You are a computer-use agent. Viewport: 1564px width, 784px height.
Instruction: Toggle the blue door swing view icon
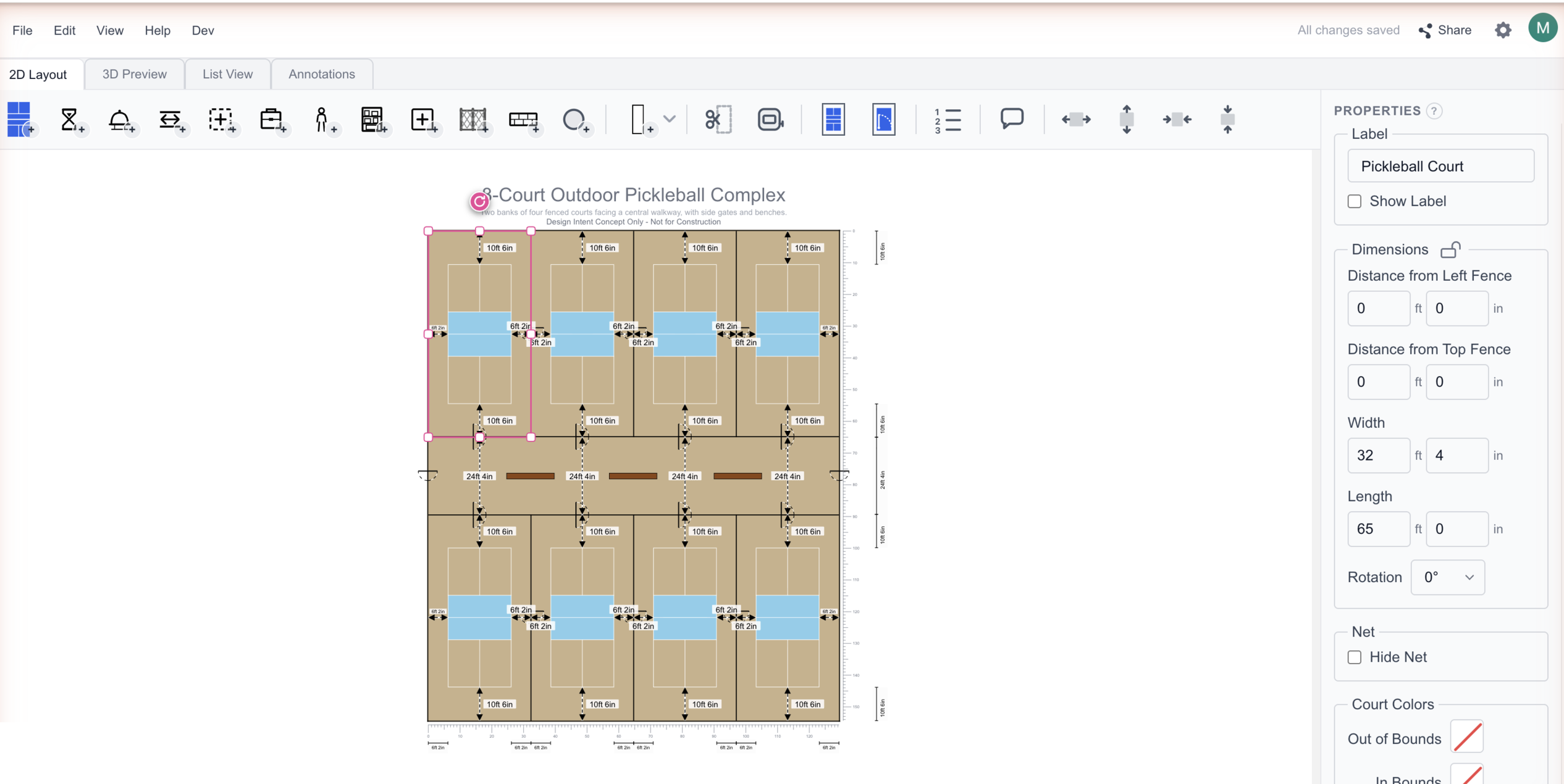pyautogui.click(x=884, y=119)
